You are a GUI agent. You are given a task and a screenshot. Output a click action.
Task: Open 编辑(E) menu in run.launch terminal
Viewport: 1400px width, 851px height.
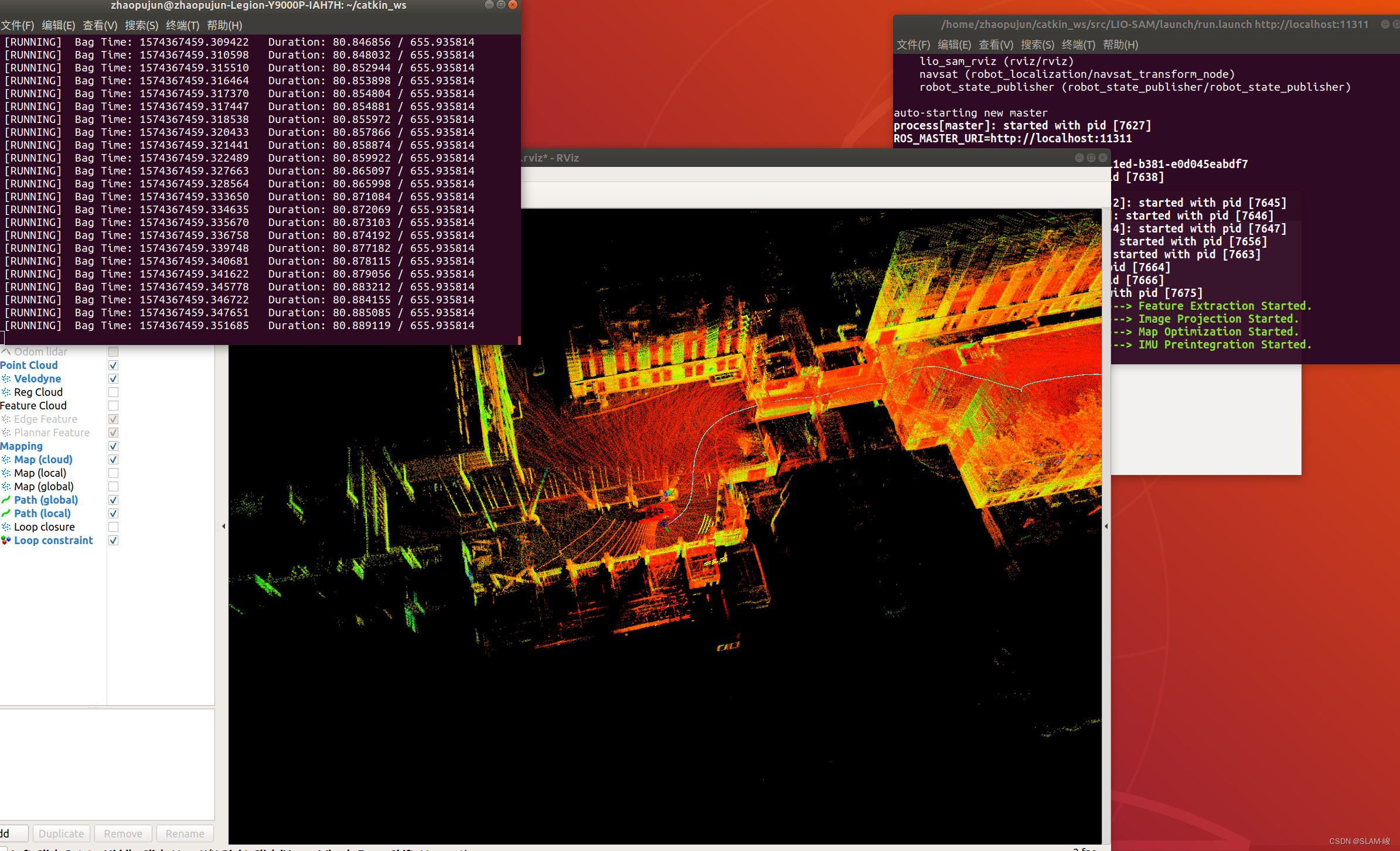coord(955,45)
